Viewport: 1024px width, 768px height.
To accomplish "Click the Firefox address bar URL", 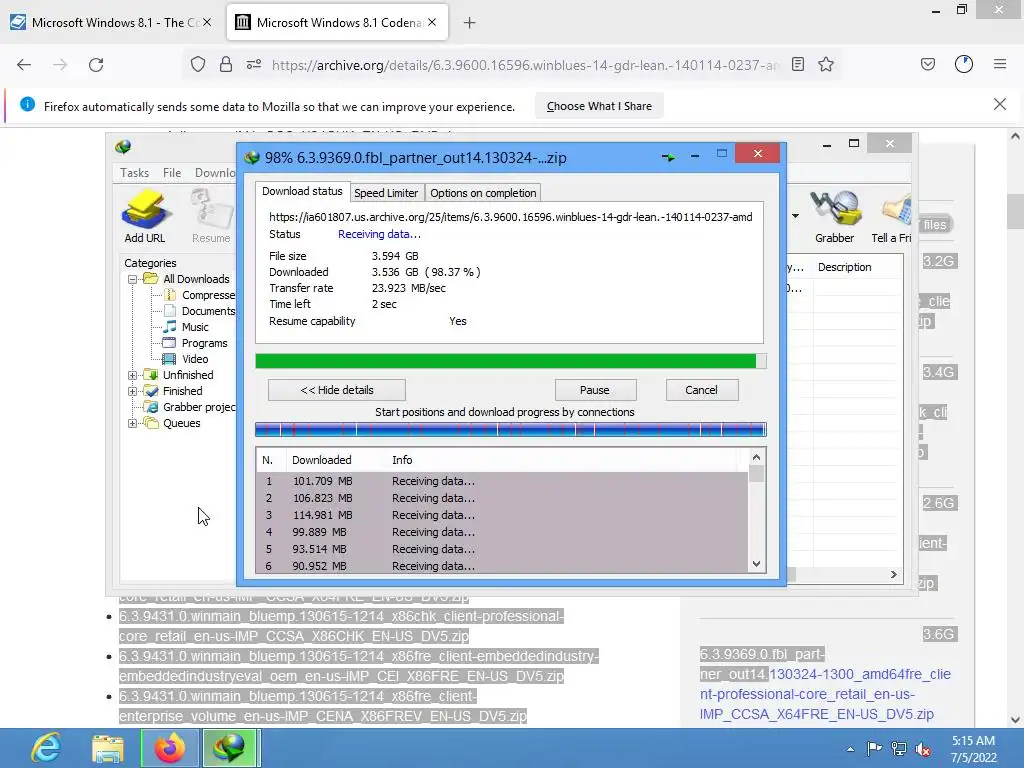I will (x=525, y=65).
